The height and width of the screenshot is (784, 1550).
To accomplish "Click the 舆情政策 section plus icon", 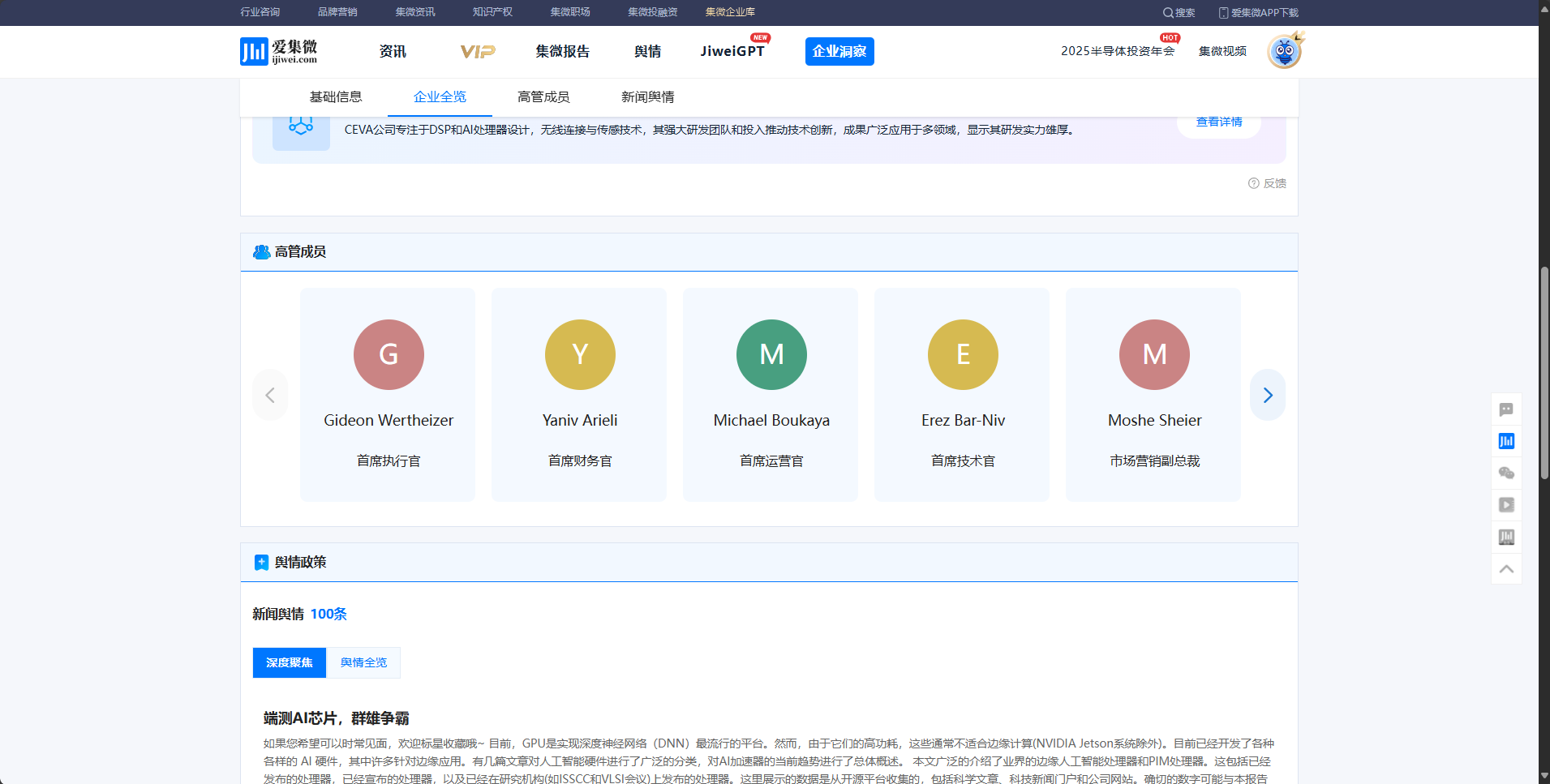I will click(261, 563).
